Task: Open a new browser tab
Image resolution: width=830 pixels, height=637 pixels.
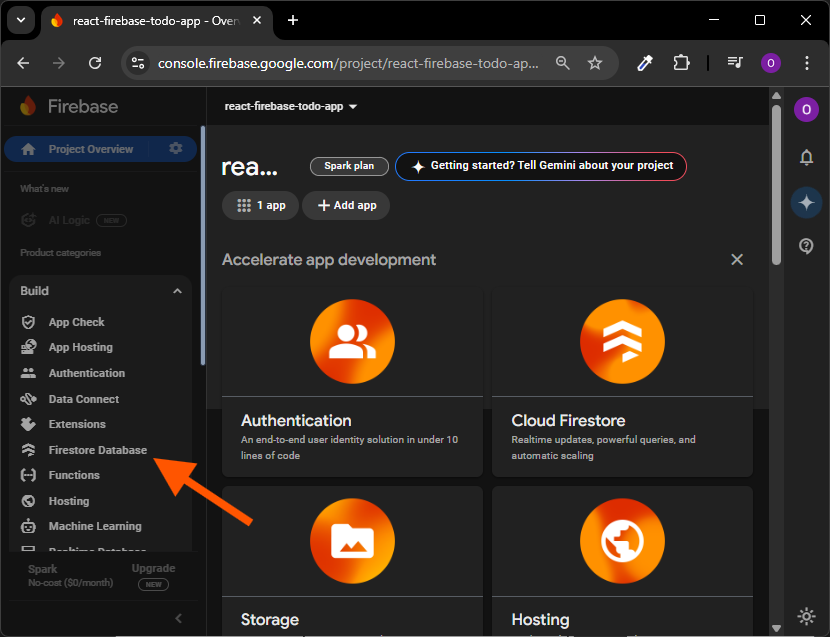Action: pos(293,21)
